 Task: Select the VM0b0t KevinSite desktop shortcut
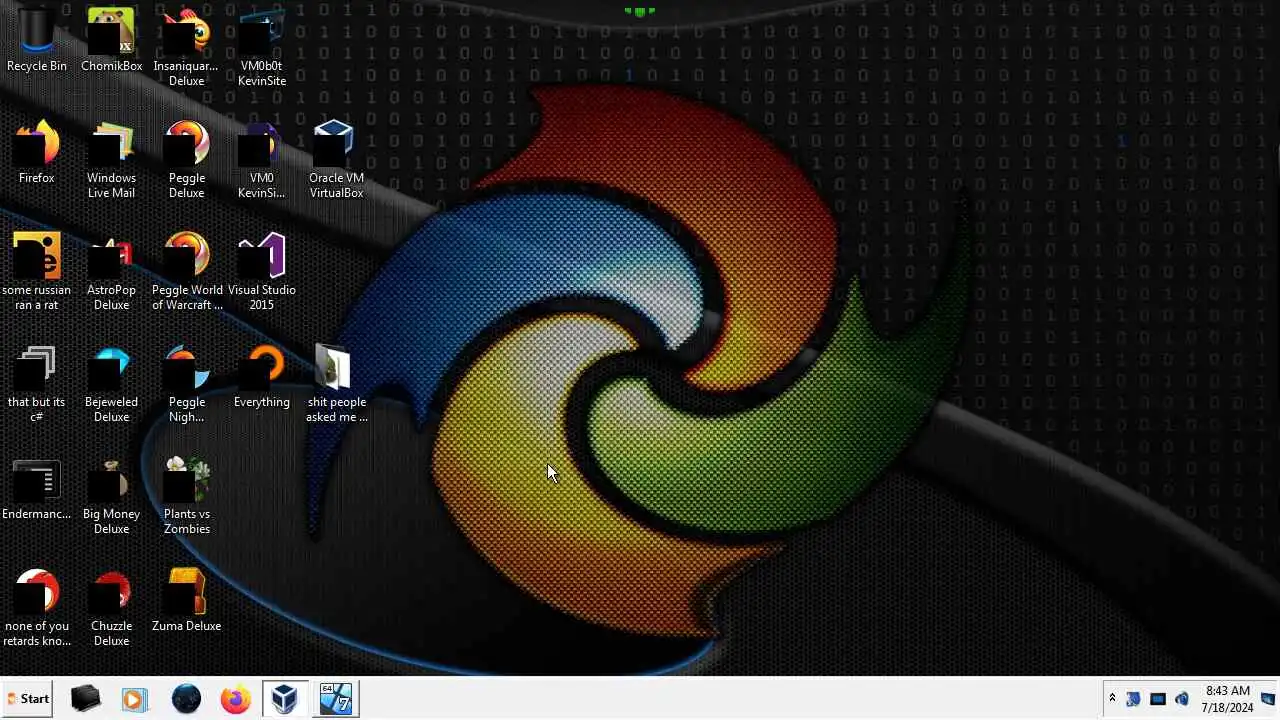(x=261, y=48)
